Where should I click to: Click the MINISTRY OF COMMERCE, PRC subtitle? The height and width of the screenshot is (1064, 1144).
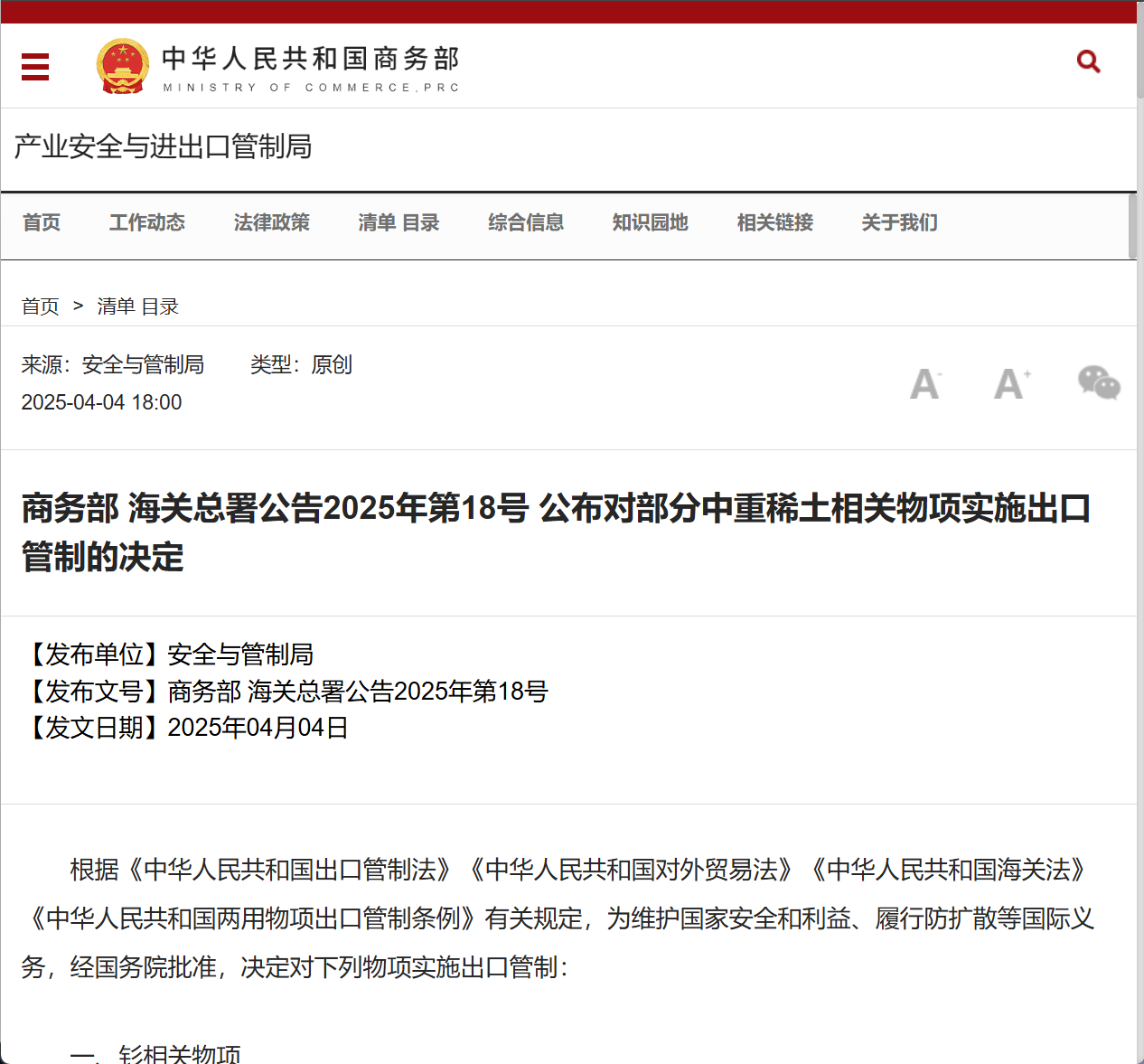point(312,88)
